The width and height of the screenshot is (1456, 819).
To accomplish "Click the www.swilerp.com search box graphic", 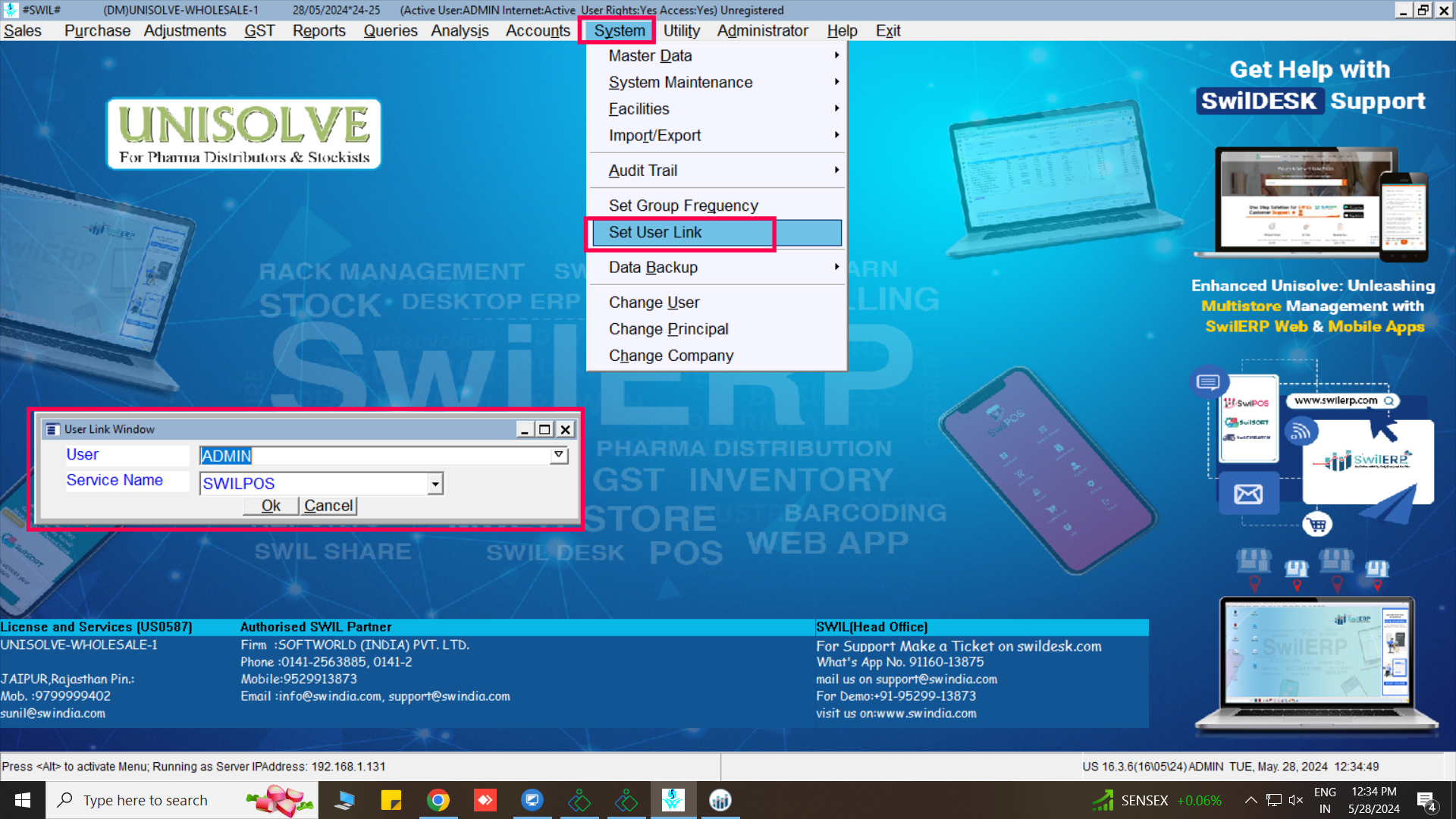I will [1343, 400].
